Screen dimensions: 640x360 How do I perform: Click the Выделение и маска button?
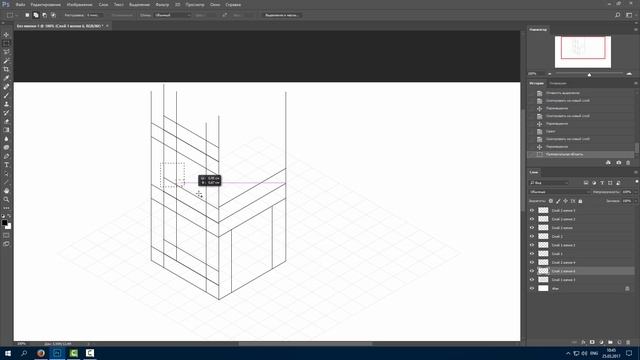[282, 15]
